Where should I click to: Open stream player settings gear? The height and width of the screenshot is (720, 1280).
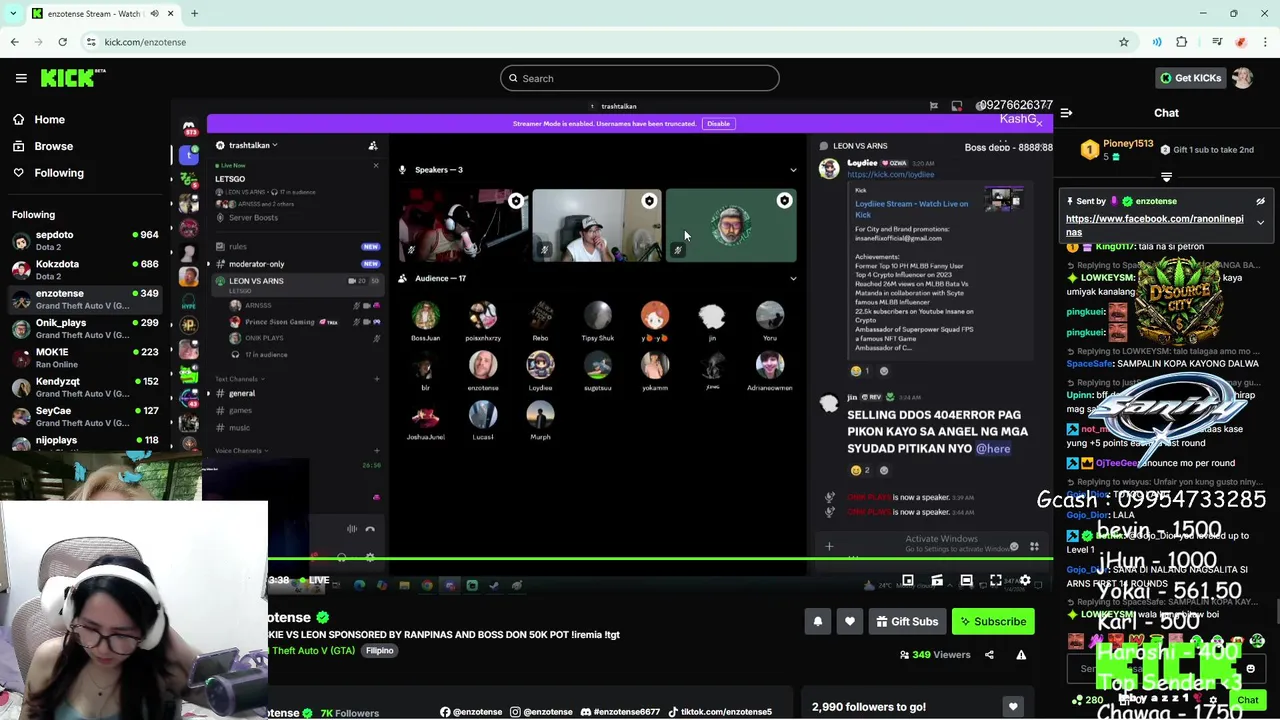click(x=1025, y=580)
